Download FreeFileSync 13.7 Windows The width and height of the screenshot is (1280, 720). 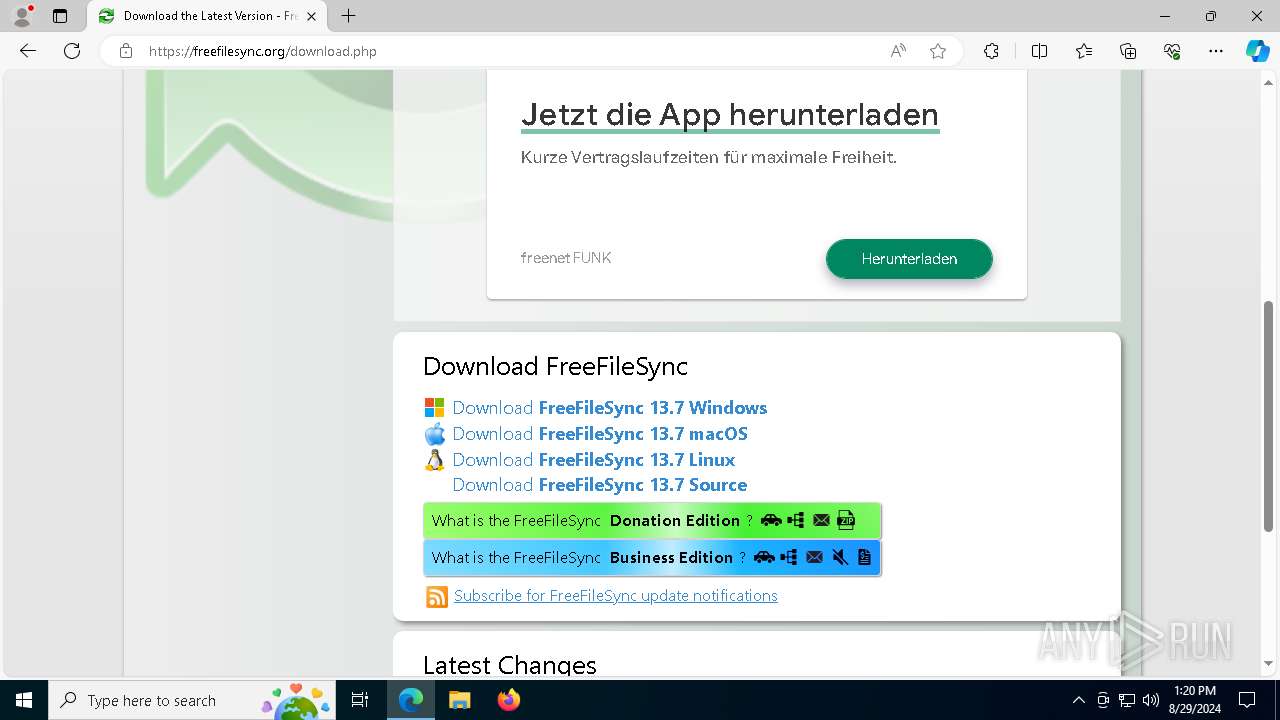610,408
